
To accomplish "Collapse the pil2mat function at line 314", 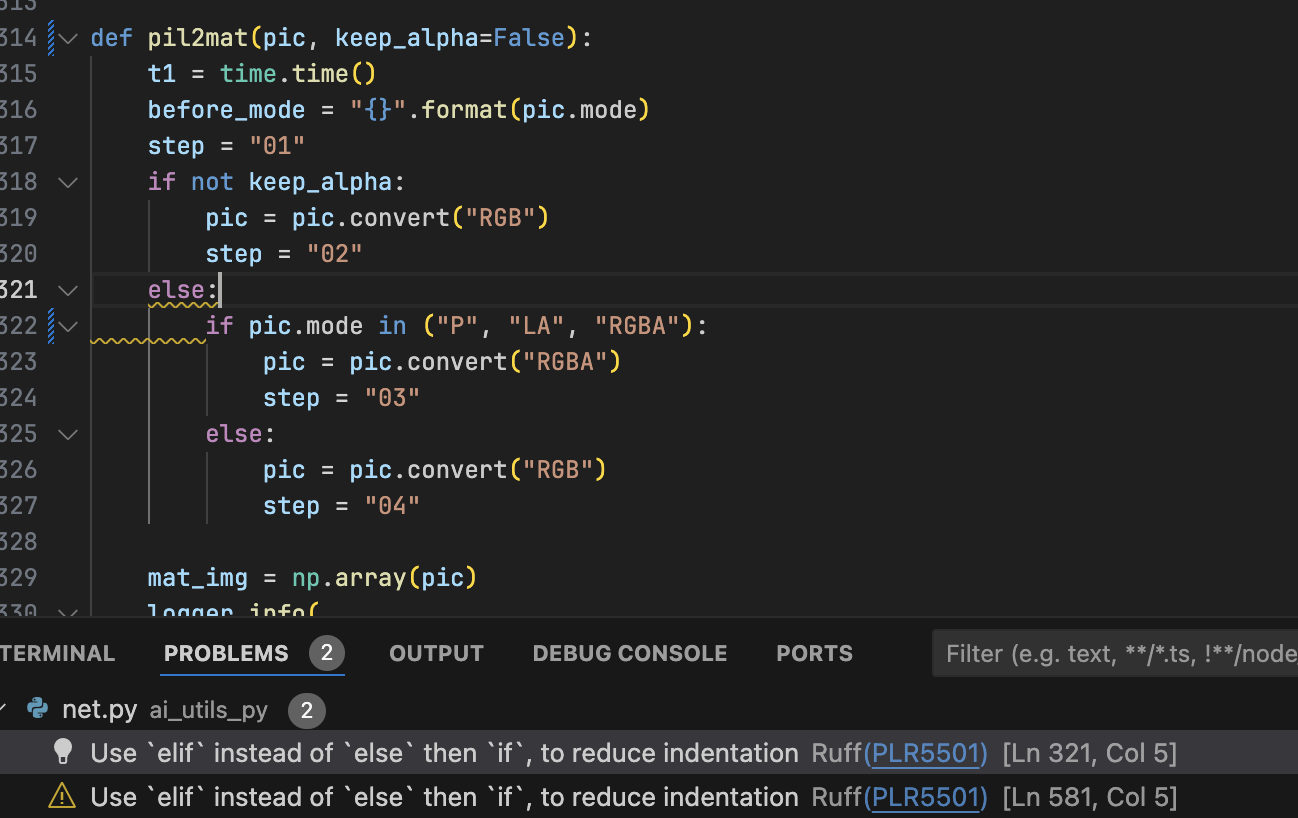I will point(68,38).
